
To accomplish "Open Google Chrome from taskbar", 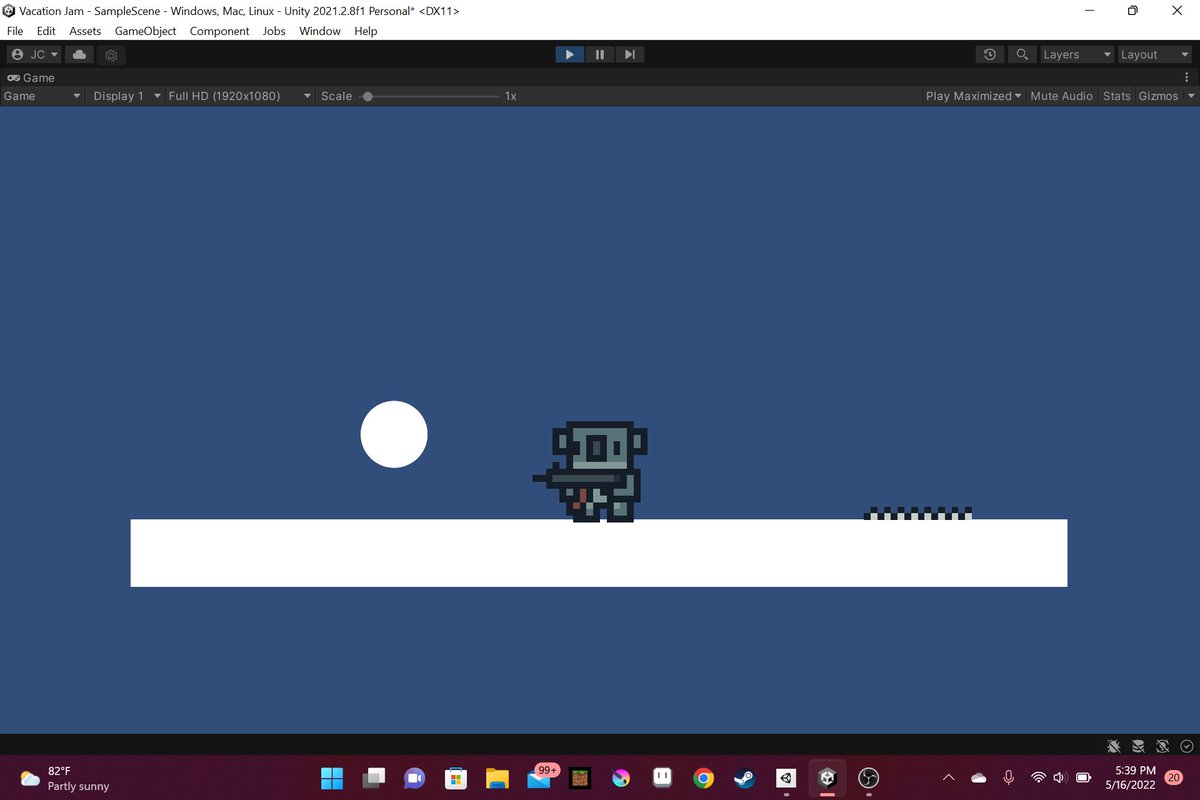I will coord(703,778).
